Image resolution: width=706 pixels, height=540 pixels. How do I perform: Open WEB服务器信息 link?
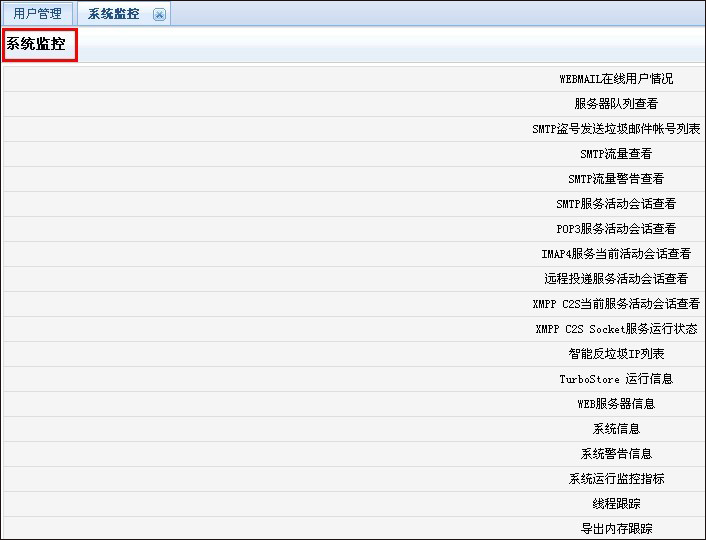616,404
